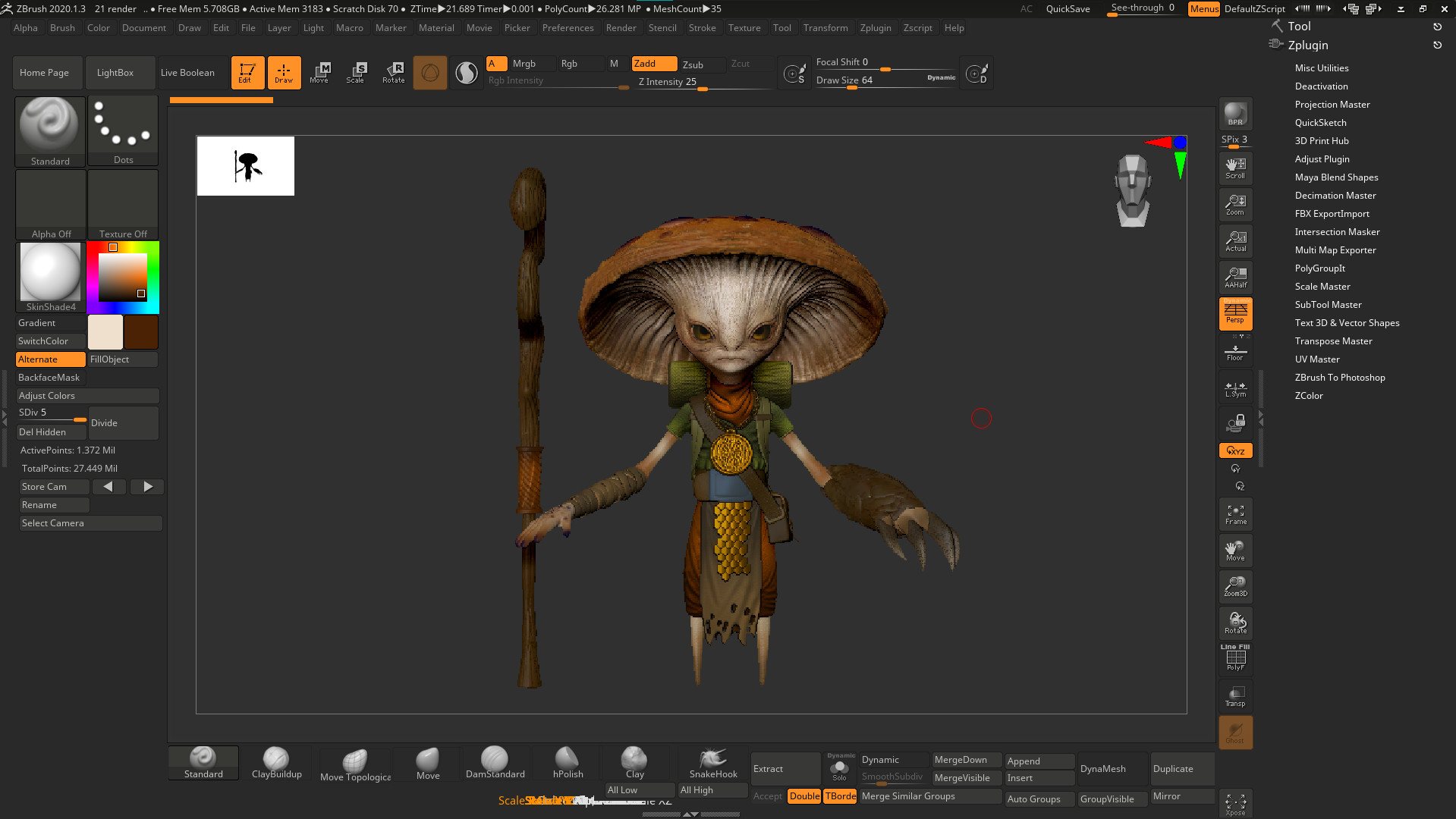Select the ClayBuildup brush icon

pos(277,758)
